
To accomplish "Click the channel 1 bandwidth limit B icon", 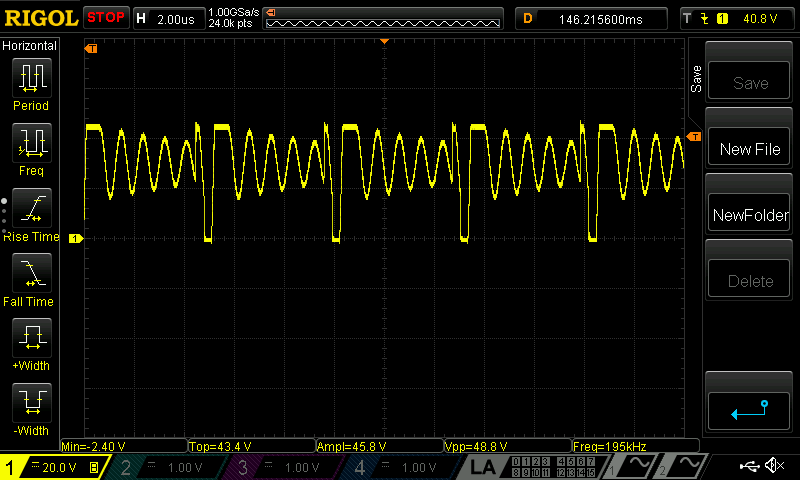I will click(94, 467).
